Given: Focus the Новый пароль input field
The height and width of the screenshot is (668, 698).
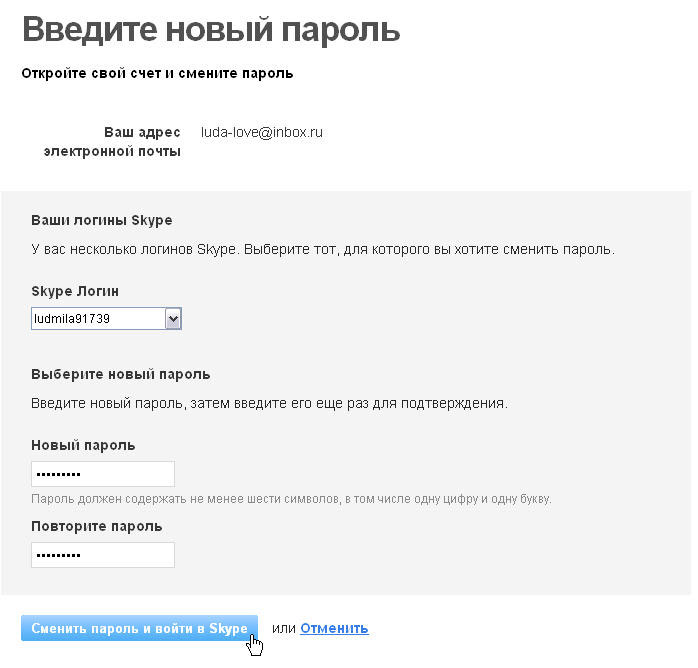Looking at the screenshot, I should 103,474.
